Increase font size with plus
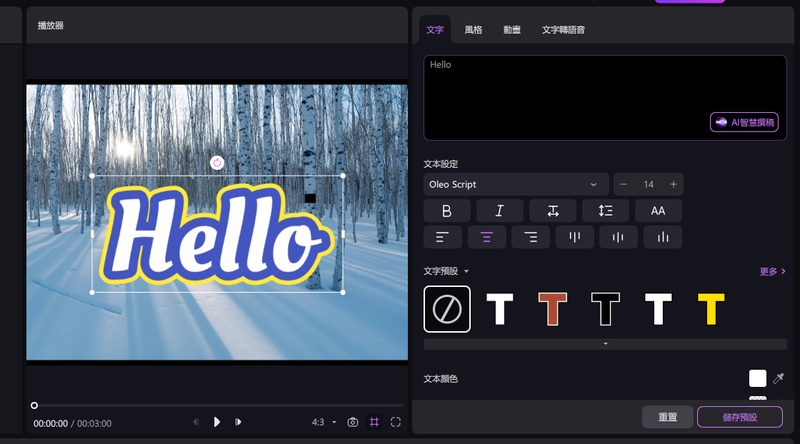Screen dimensions: 800x444 tap(673, 184)
